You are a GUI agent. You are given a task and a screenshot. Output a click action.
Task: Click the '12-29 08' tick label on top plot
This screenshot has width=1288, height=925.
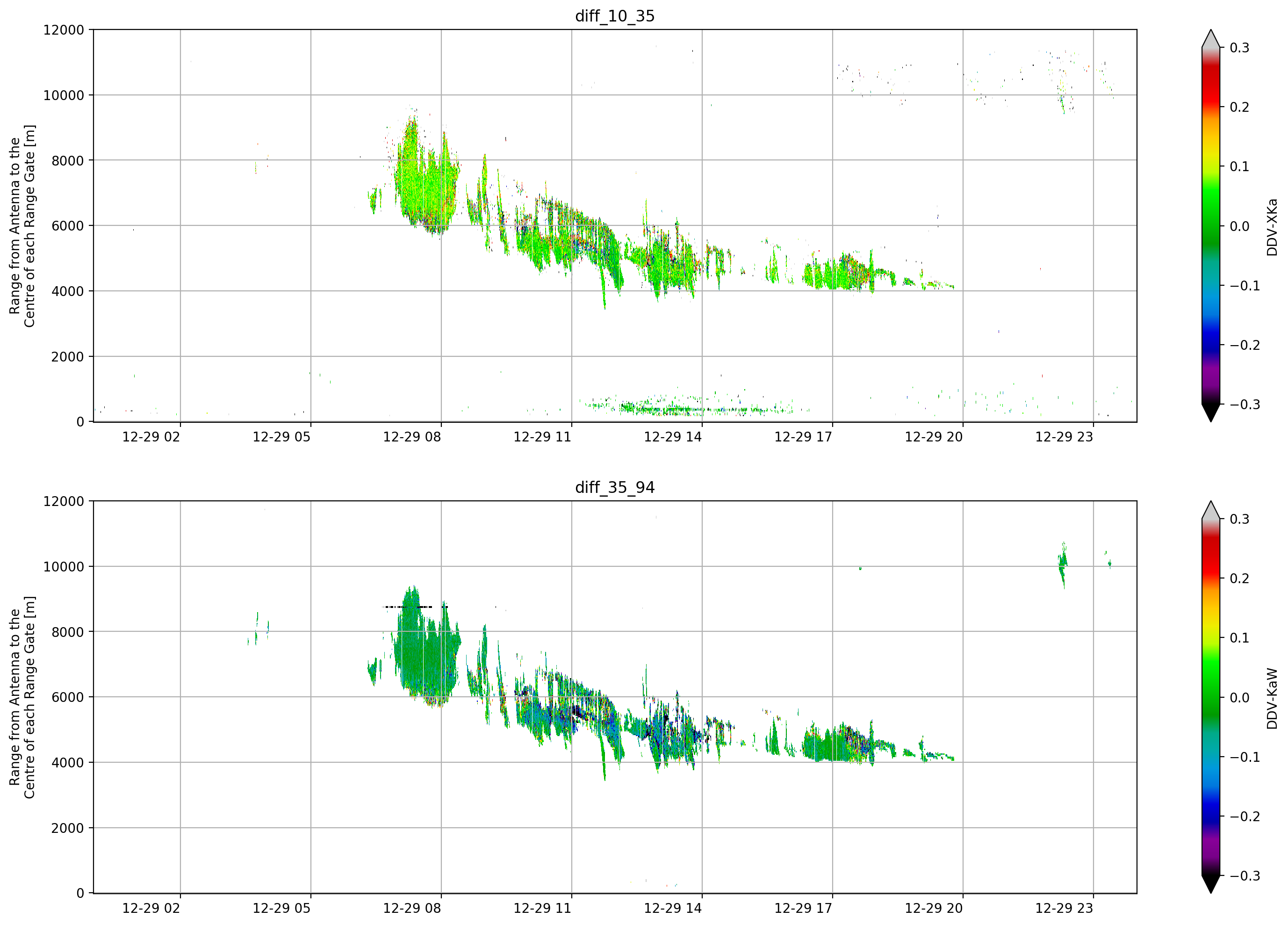412,437
